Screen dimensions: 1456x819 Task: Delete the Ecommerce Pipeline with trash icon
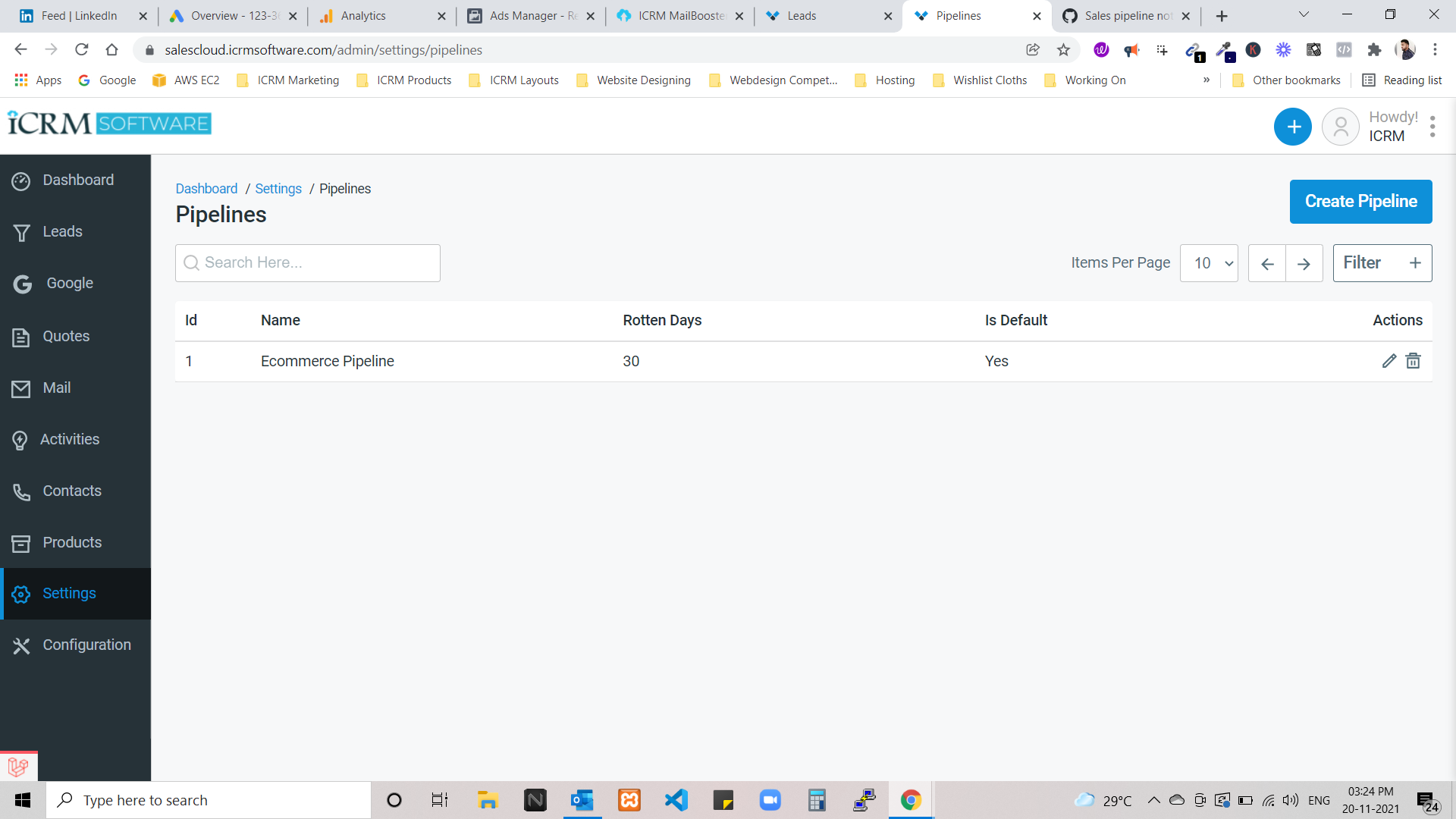[1413, 361]
